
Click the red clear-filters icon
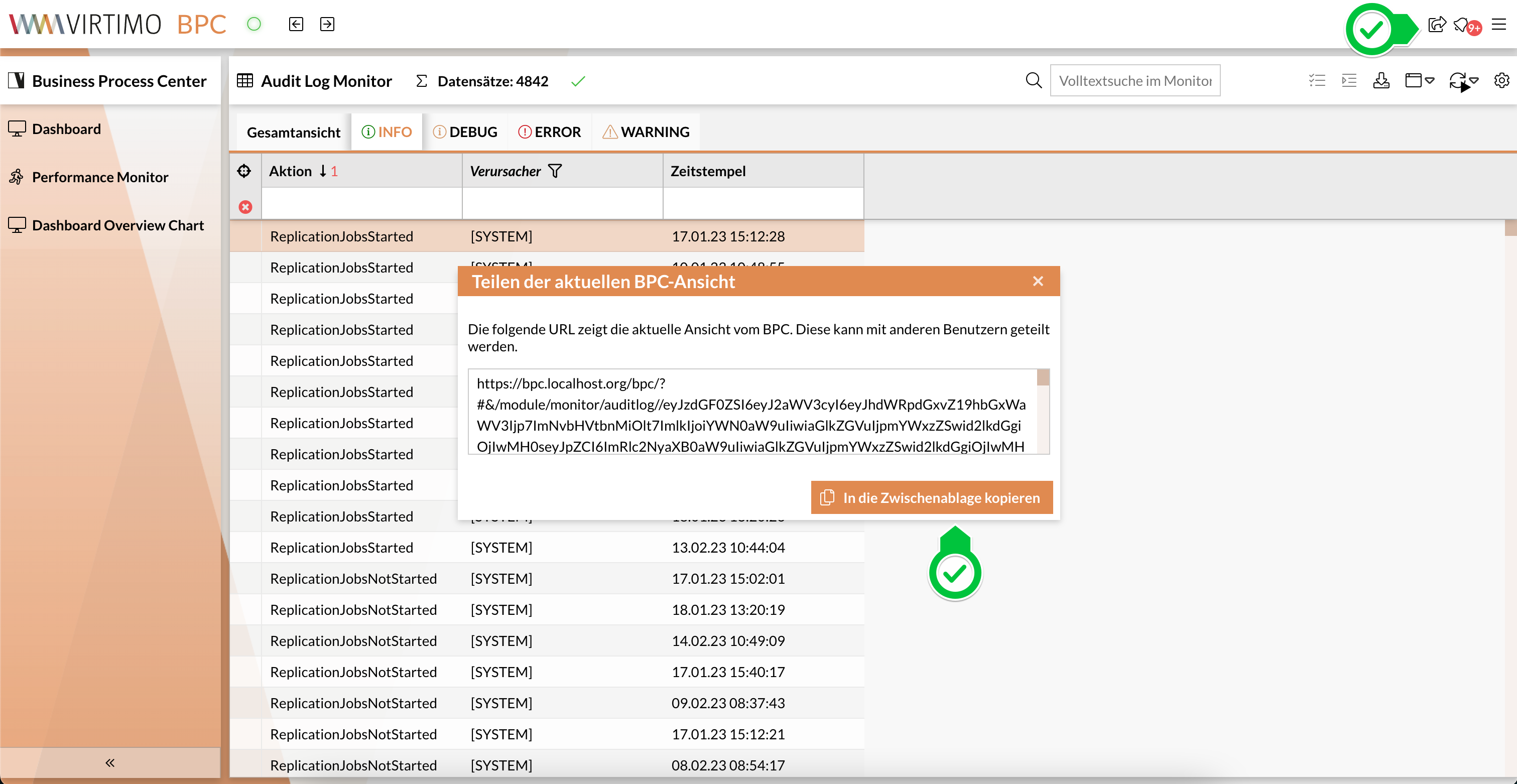245,207
